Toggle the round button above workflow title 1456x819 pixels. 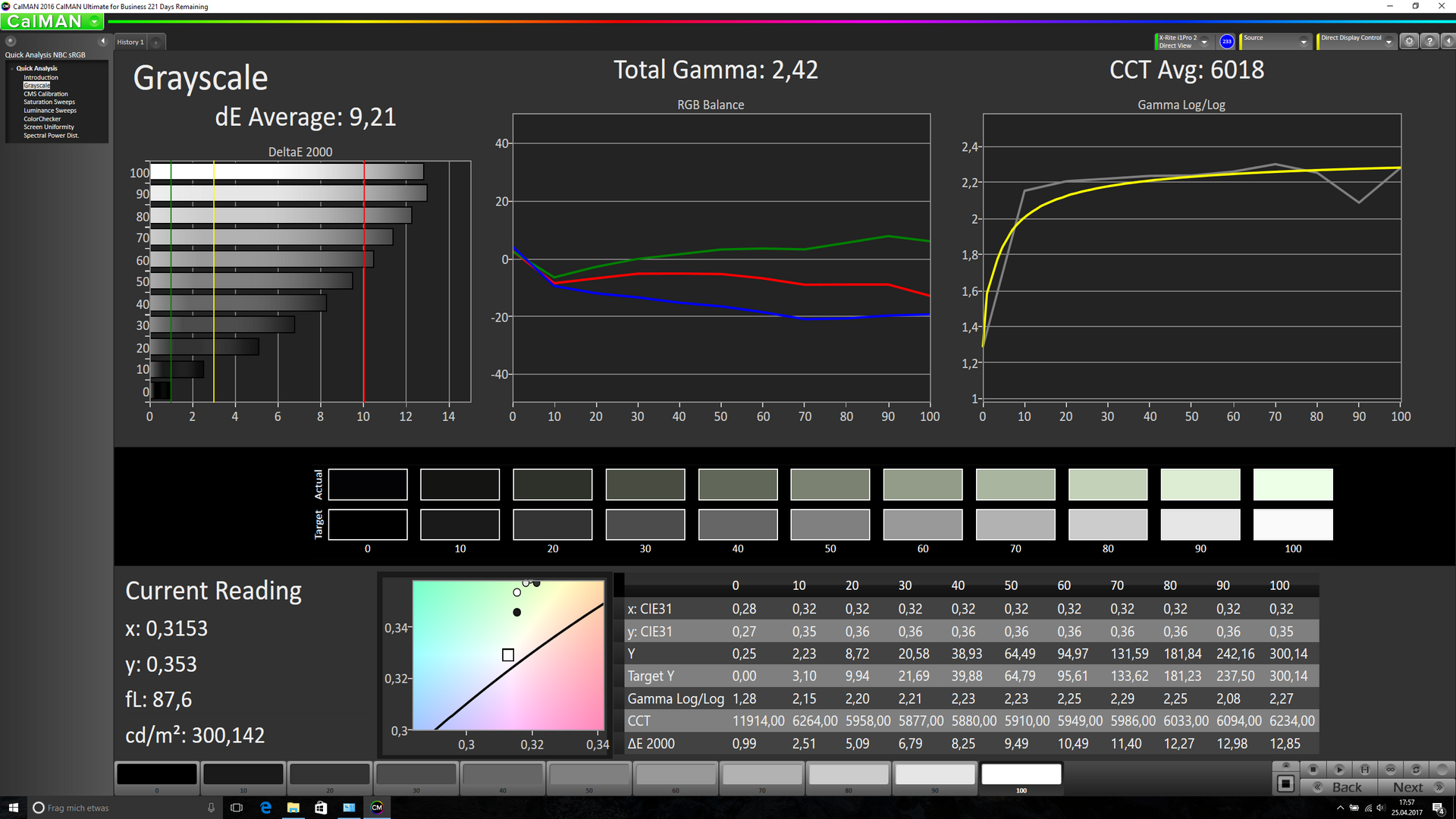click(11, 42)
